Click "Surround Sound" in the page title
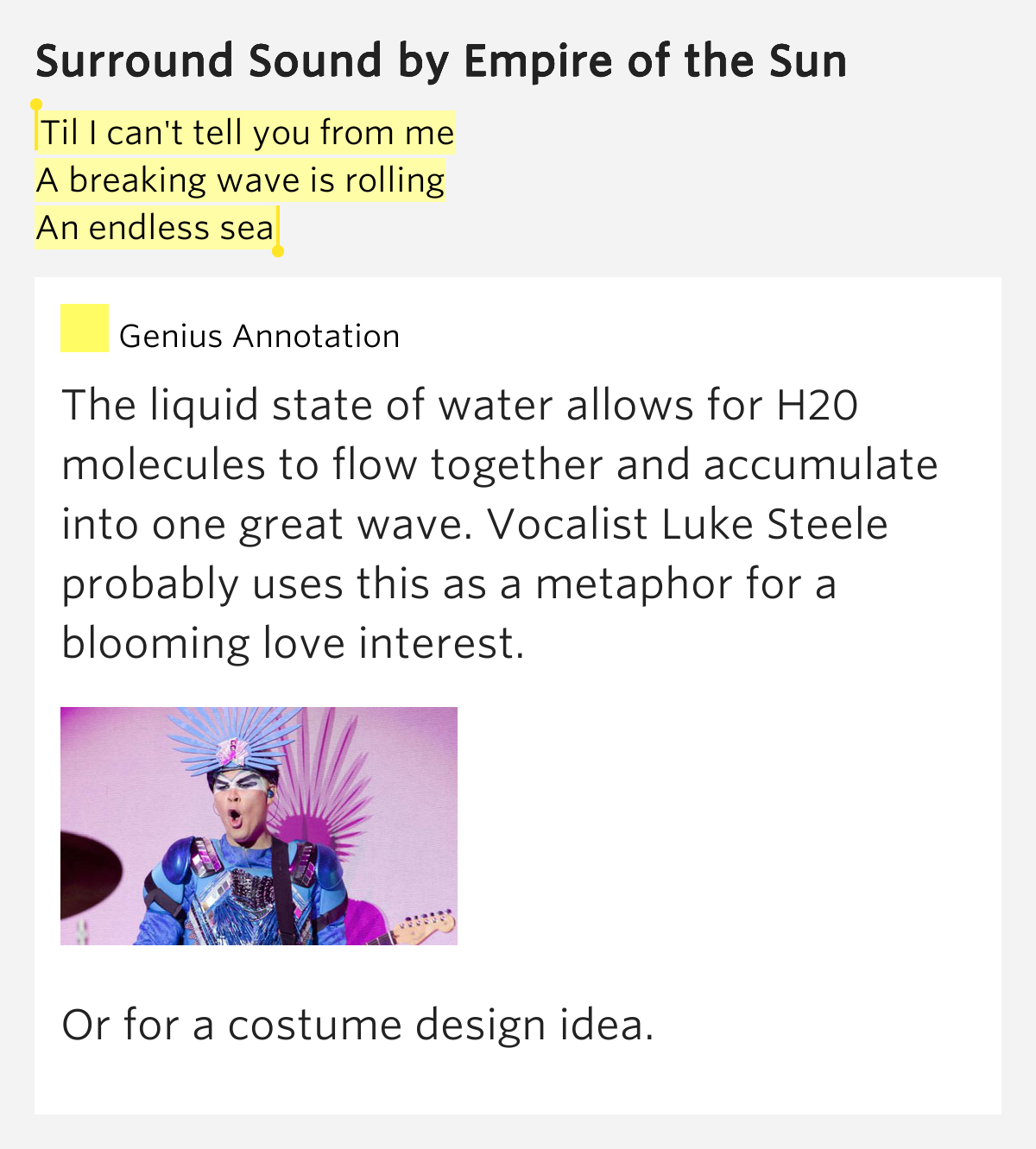The width and height of the screenshot is (1036, 1149). [x=209, y=61]
